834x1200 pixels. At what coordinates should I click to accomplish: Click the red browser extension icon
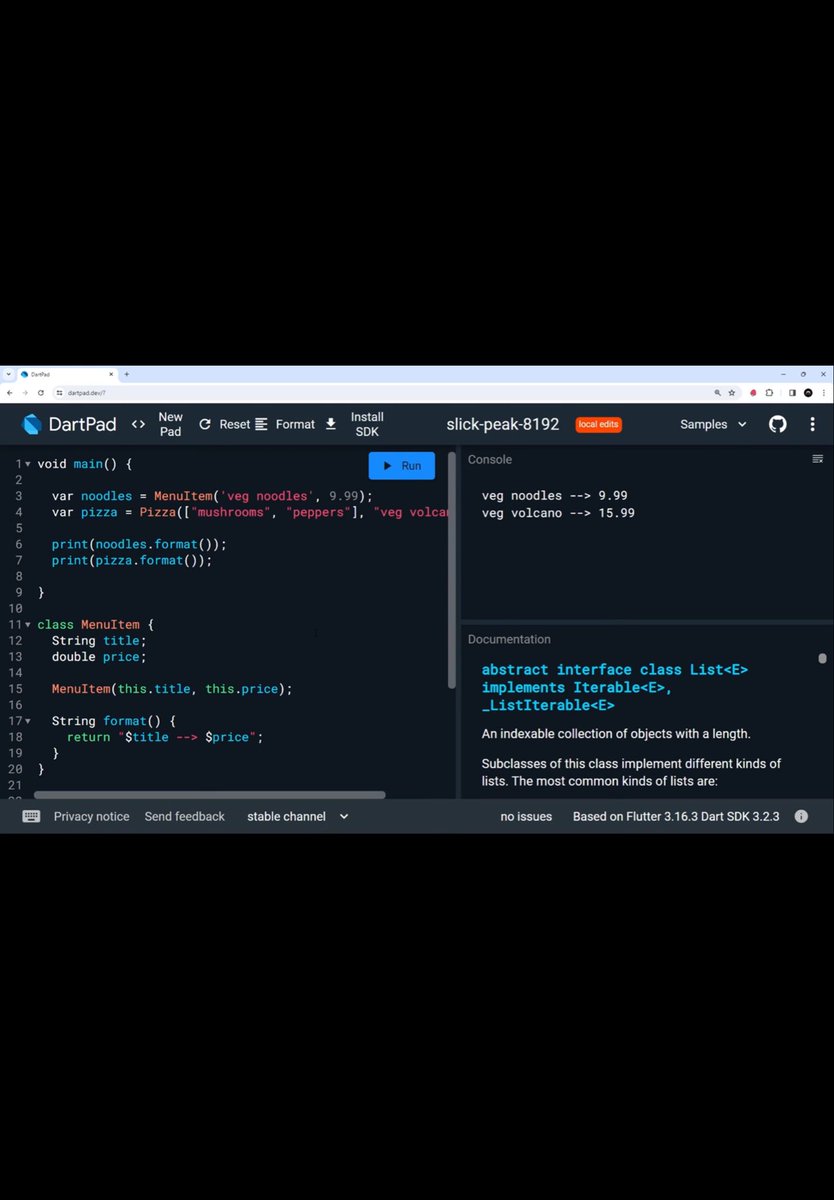(x=753, y=393)
